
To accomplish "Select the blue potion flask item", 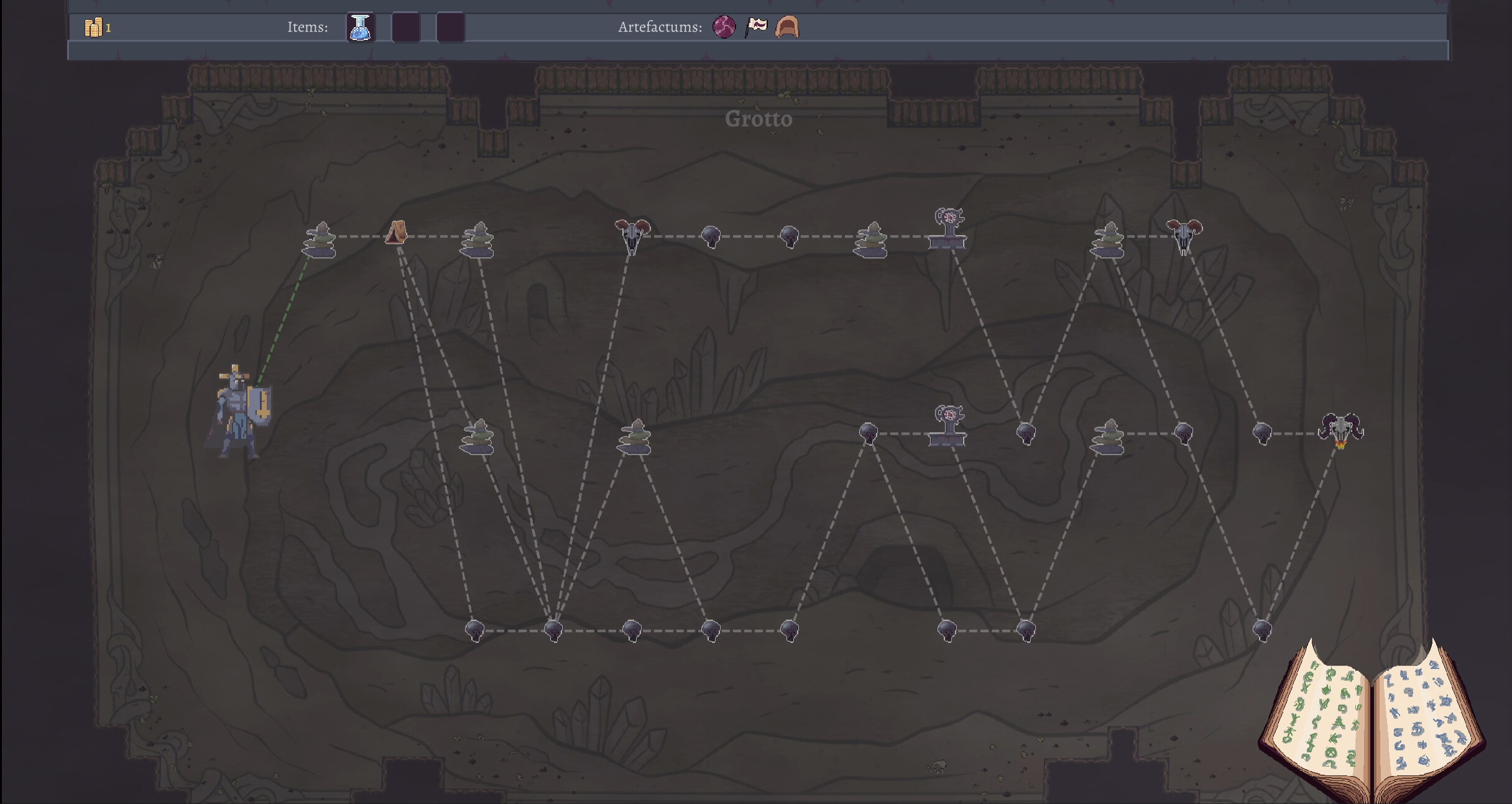I will [361, 27].
